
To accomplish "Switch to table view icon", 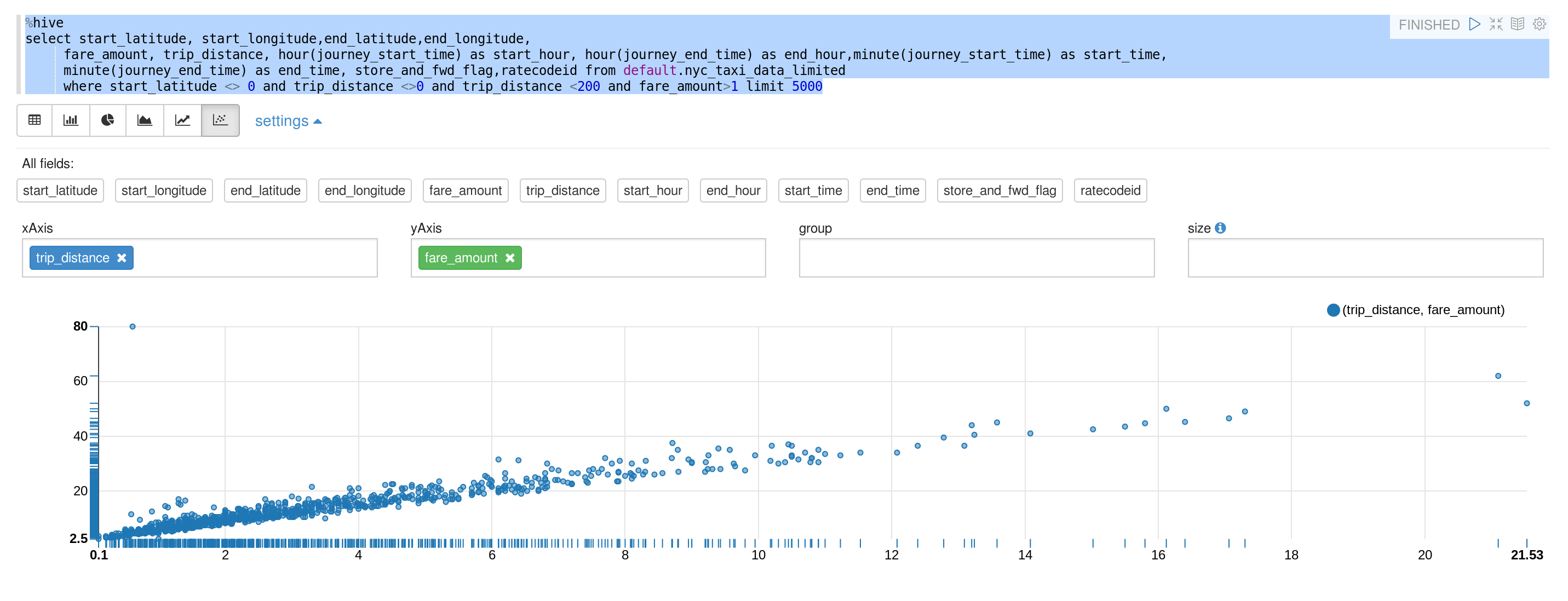I will [35, 120].
